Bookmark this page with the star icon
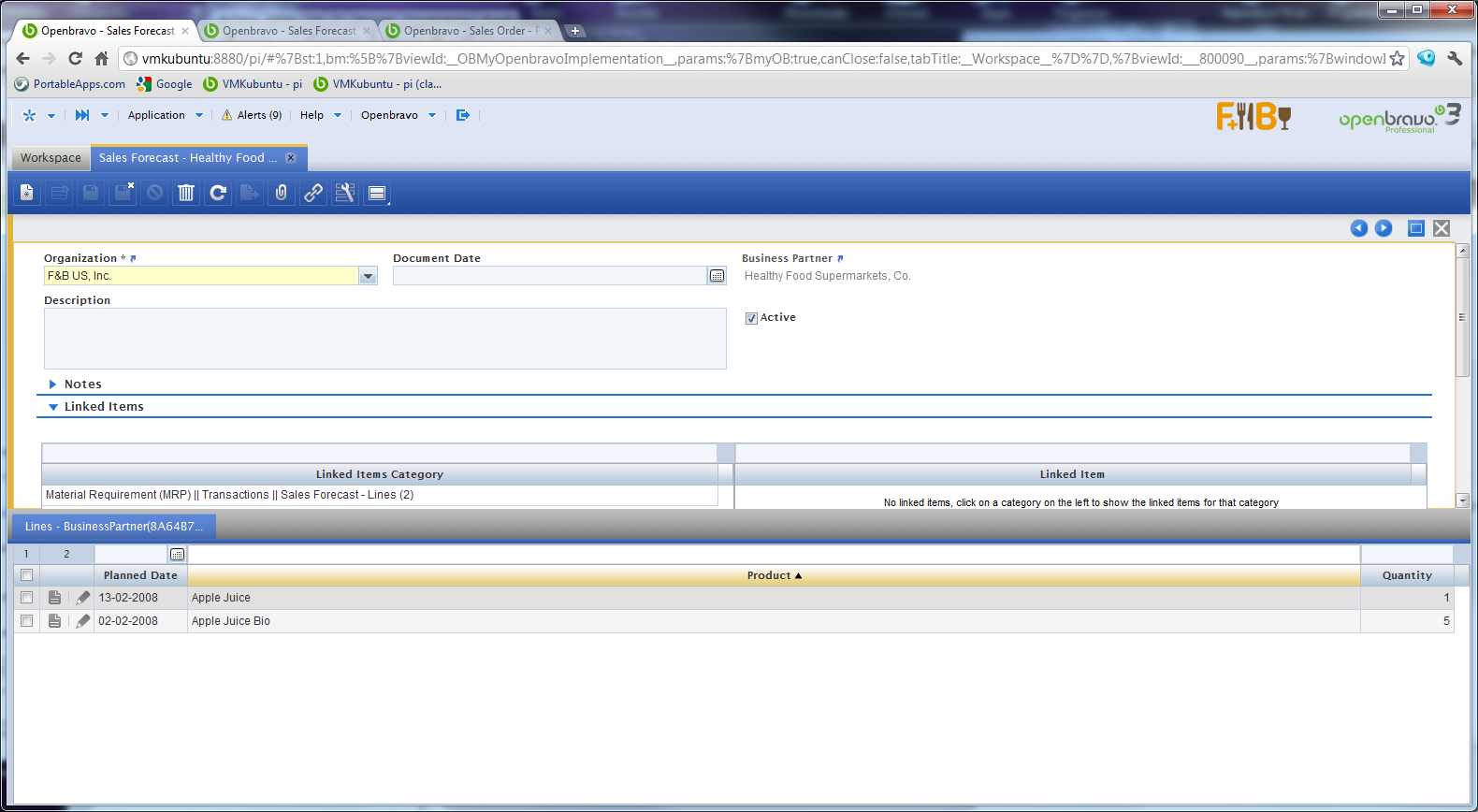The height and width of the screenshot is (812, 1478). click(x=1398, y=58)
